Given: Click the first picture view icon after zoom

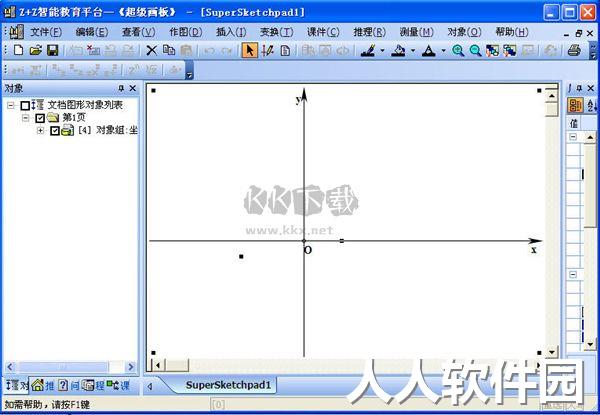Looking at the screenshot, I should coord(492,50).
